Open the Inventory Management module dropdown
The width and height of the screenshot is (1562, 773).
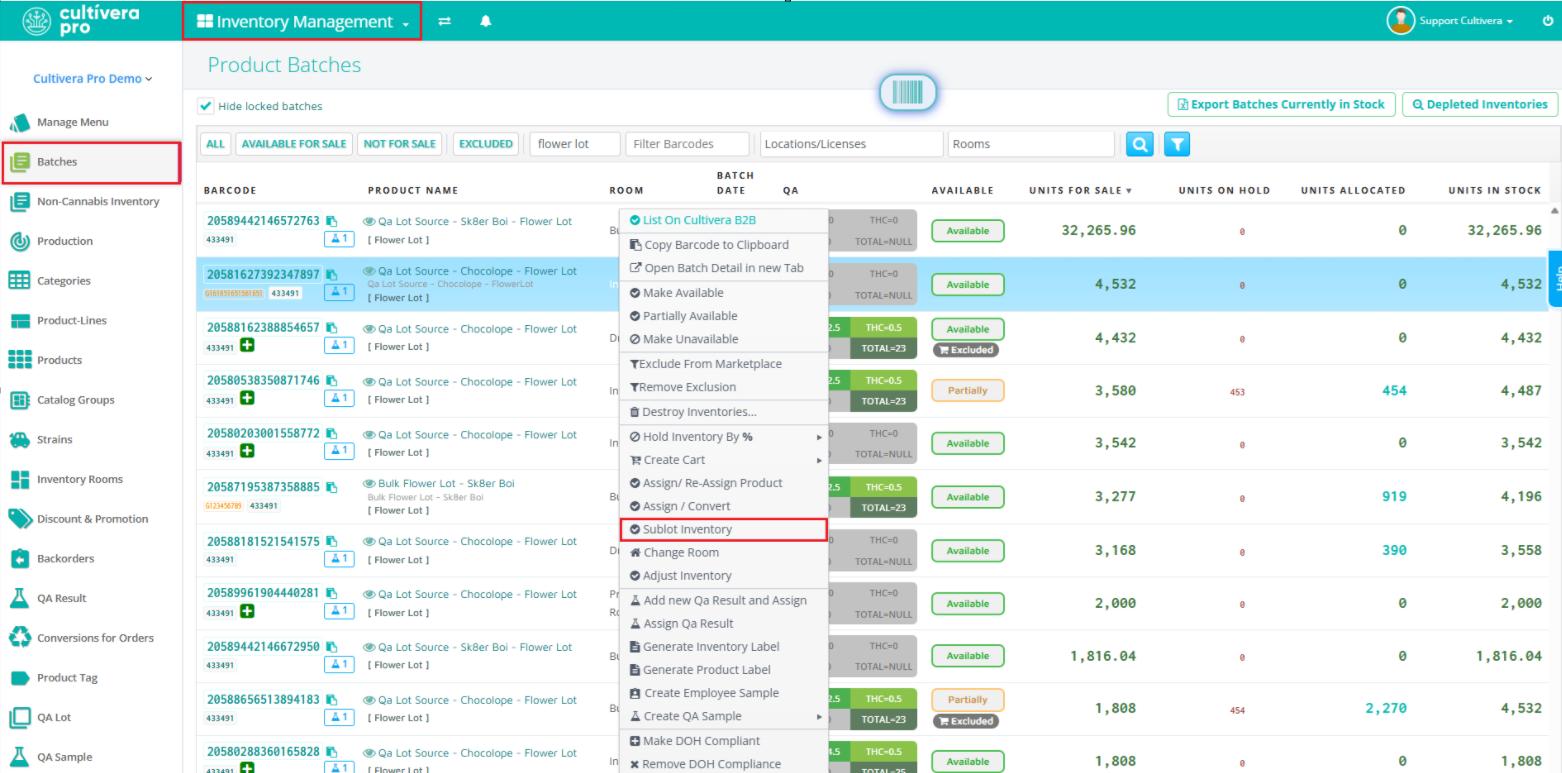pyautogui.click(x=303, y=21)
